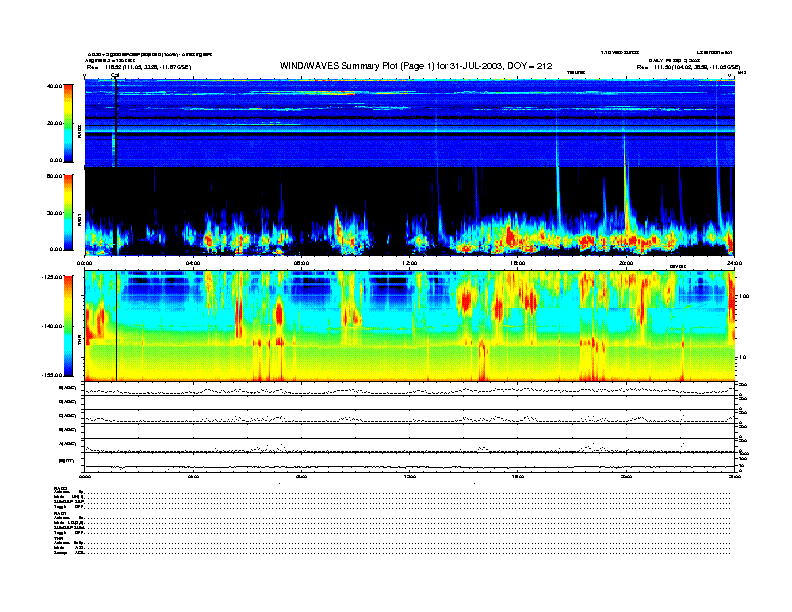Click the 20.00 label on RAD2 scale
This screenshot has height=612, width=792.
54,123
